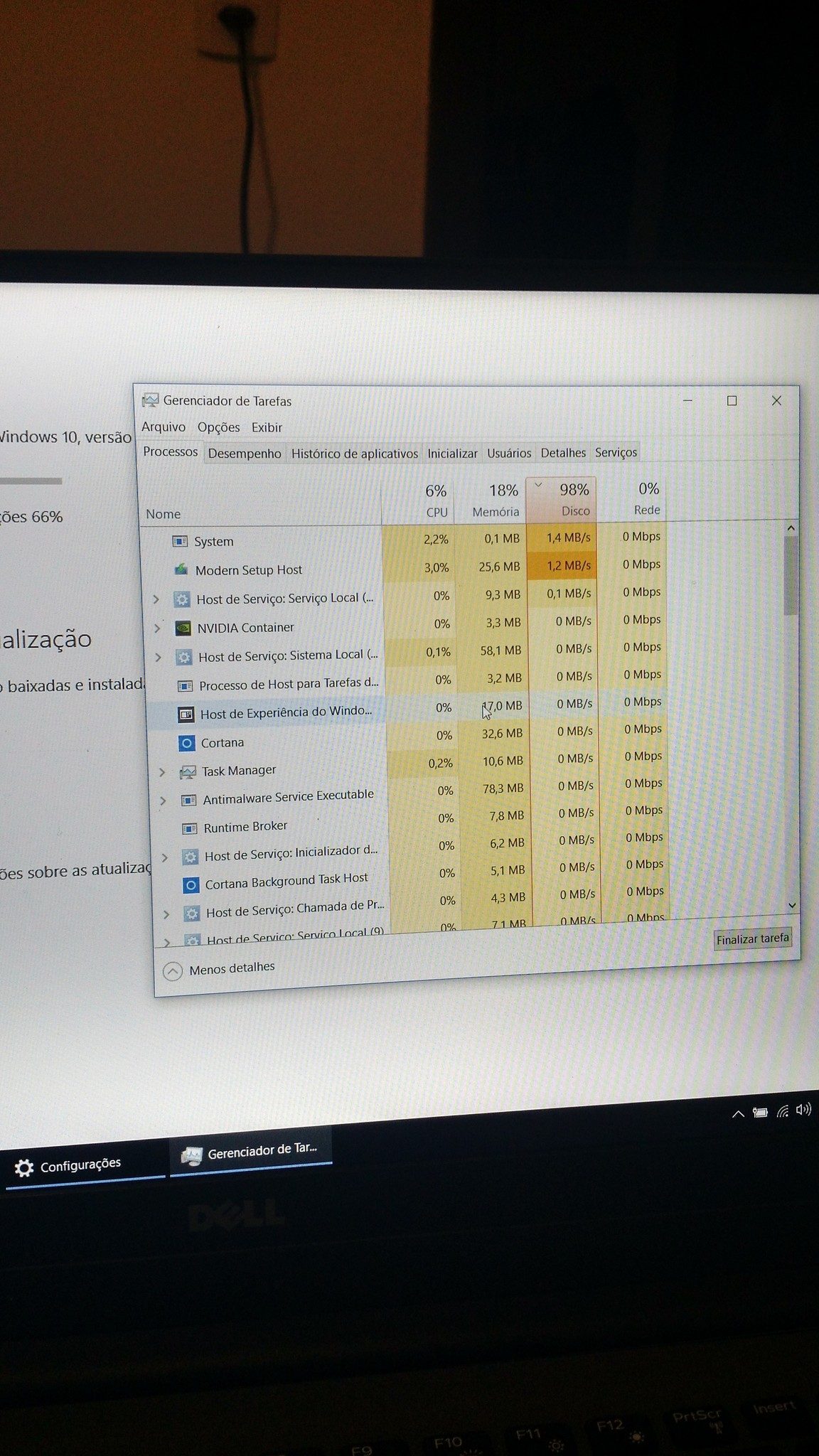Switch to the Detalhes tab
Image resolution: width=819 pixels, height=1456 pixels.
point(563,453)
